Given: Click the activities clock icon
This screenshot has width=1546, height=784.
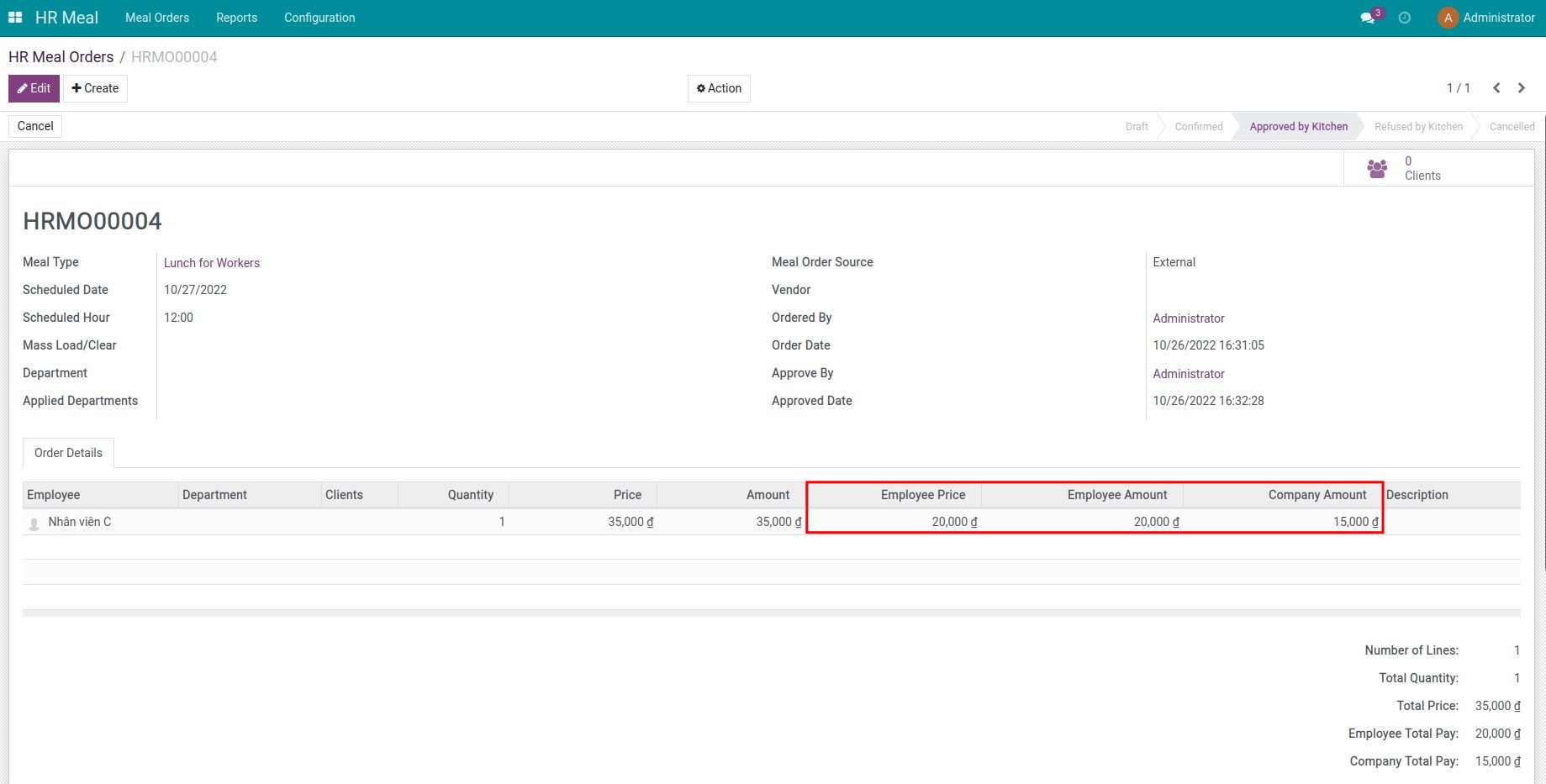Looking at the screenshot, I should point(1404,18).
